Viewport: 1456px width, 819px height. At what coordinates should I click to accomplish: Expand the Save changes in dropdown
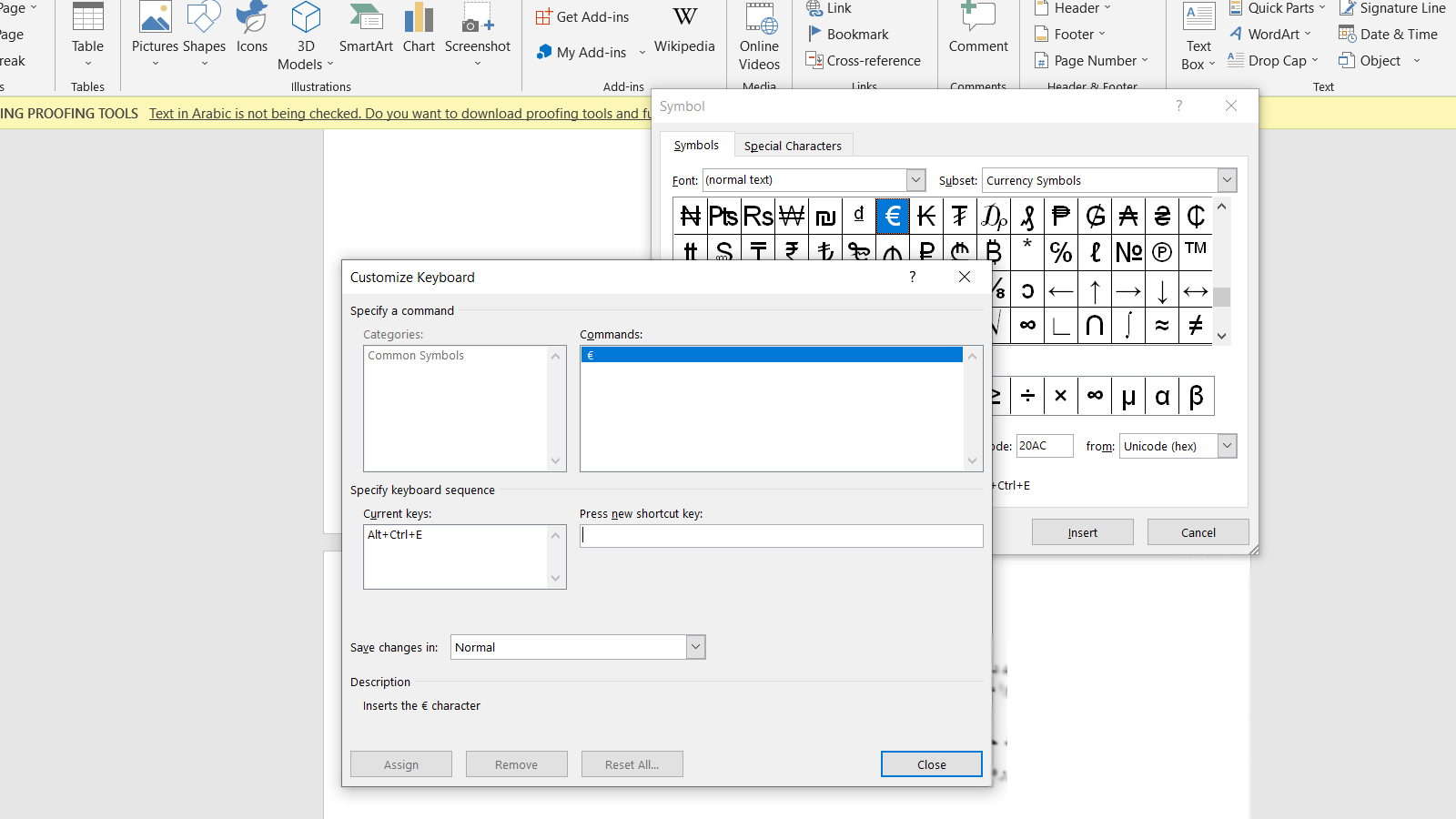(x=695, y=647)
